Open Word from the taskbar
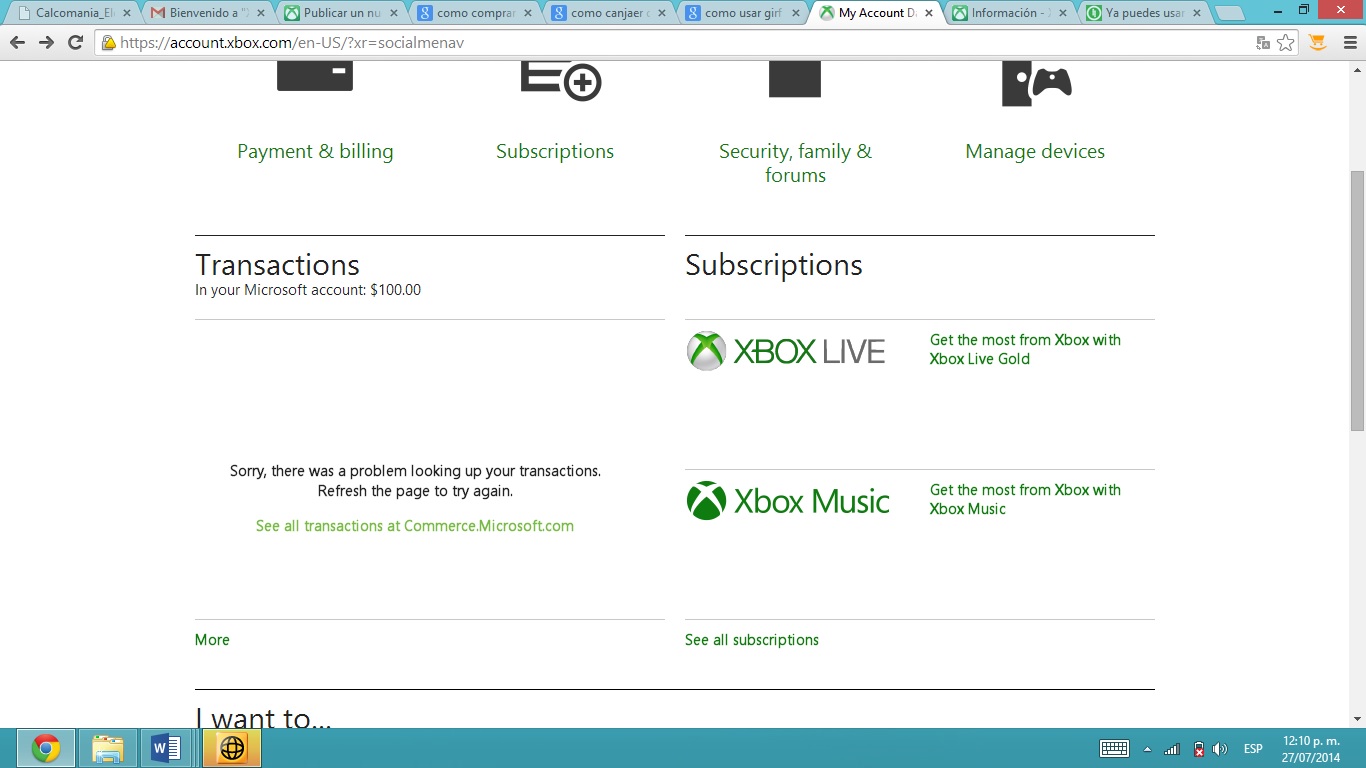Image resolution: width=1366 pixels, height=768 pixels. [166, 748]
